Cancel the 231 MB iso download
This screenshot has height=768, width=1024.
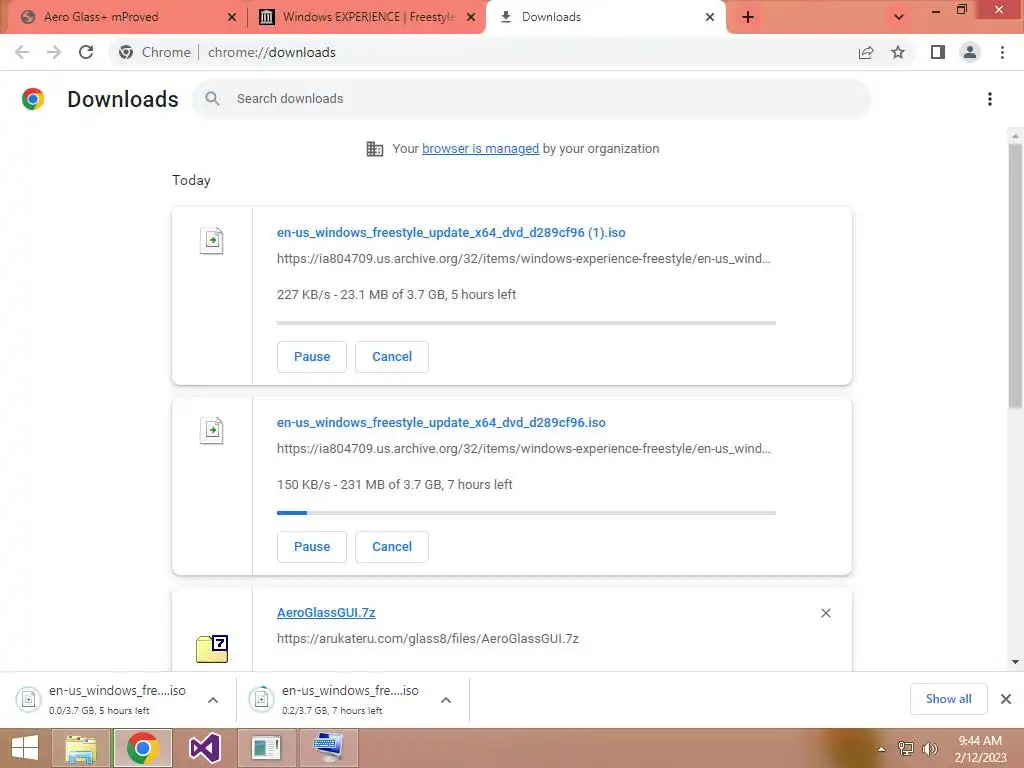click(x=392, y=547)
